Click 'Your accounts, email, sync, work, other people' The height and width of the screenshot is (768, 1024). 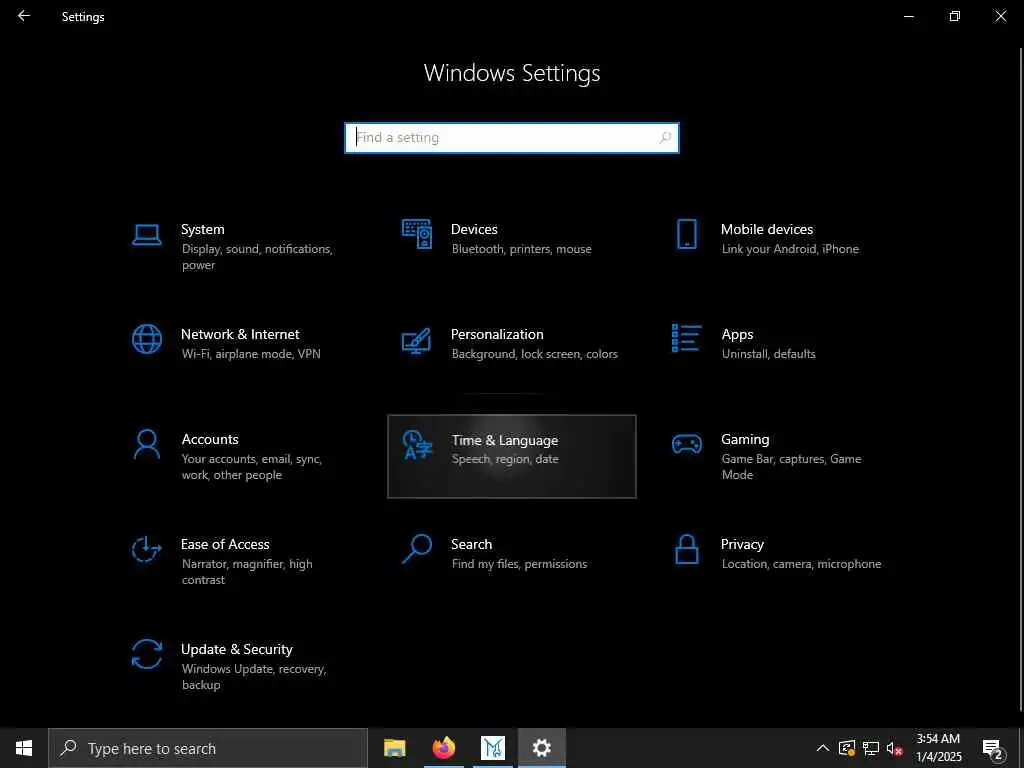tap(252, 467)
